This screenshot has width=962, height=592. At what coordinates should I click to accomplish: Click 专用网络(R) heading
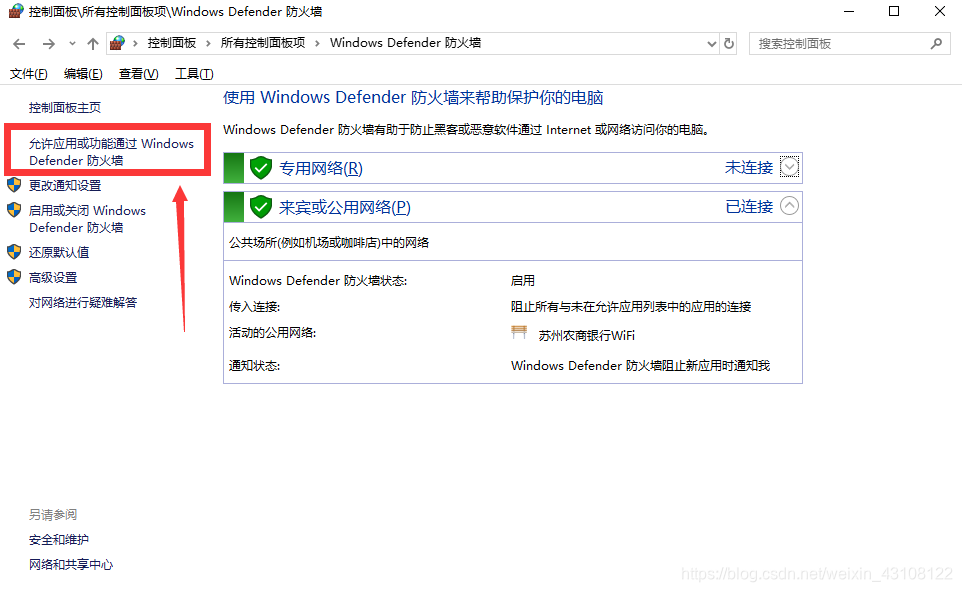pos(321,168)
